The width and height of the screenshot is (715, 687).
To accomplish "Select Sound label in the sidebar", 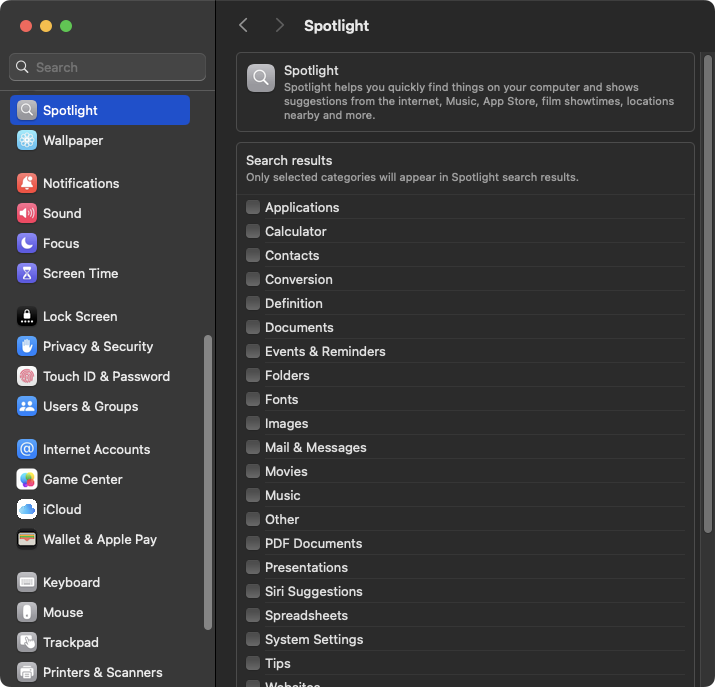I will click(x=62, y=213).
